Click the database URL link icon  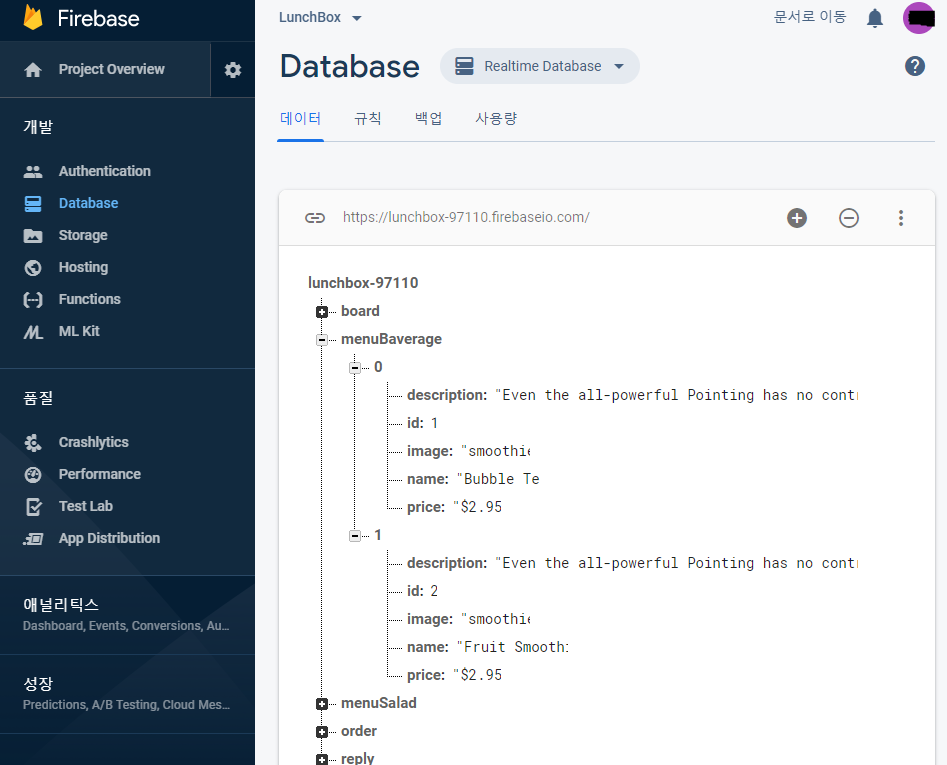click(315, 218)
